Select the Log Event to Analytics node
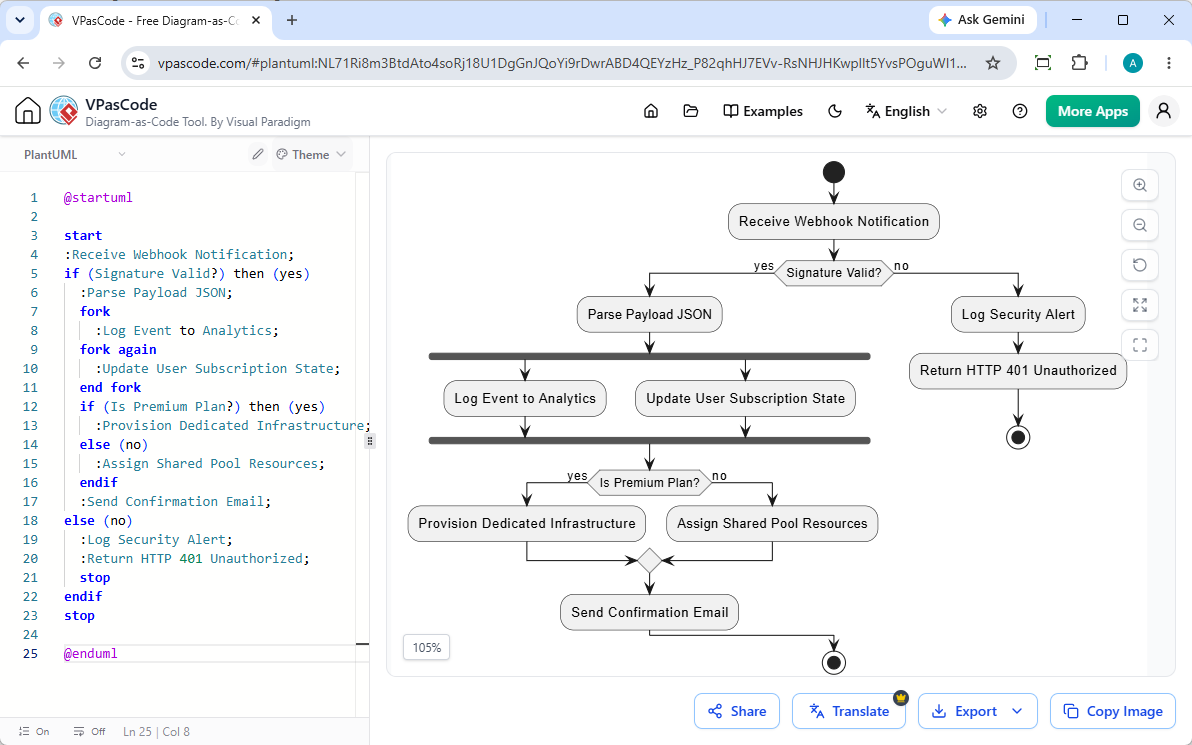The image size is (1192, 745). [525, 398]
